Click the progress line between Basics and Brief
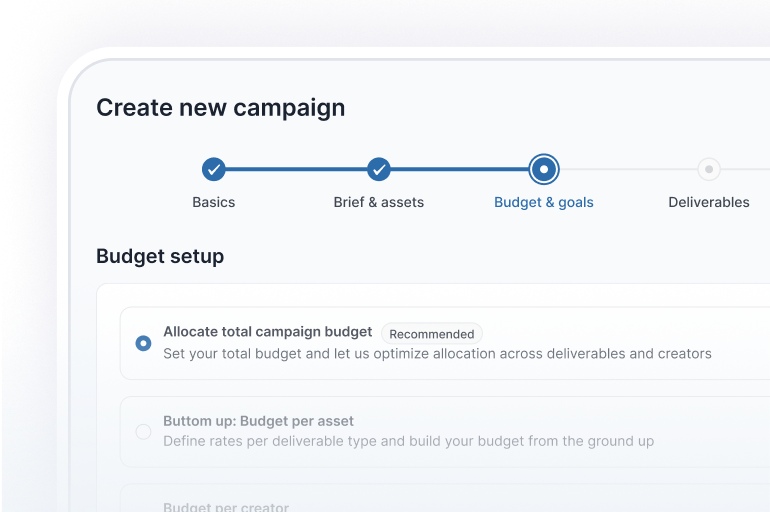770x512 pixels. click(x=295, y=169)
